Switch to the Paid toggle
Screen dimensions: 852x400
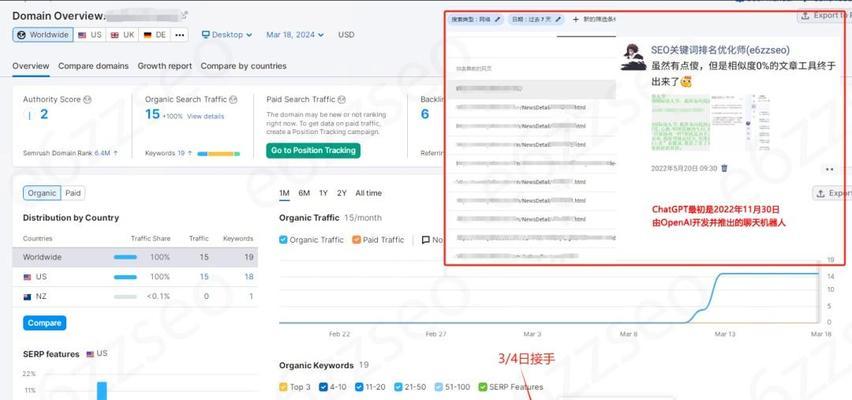73,193
